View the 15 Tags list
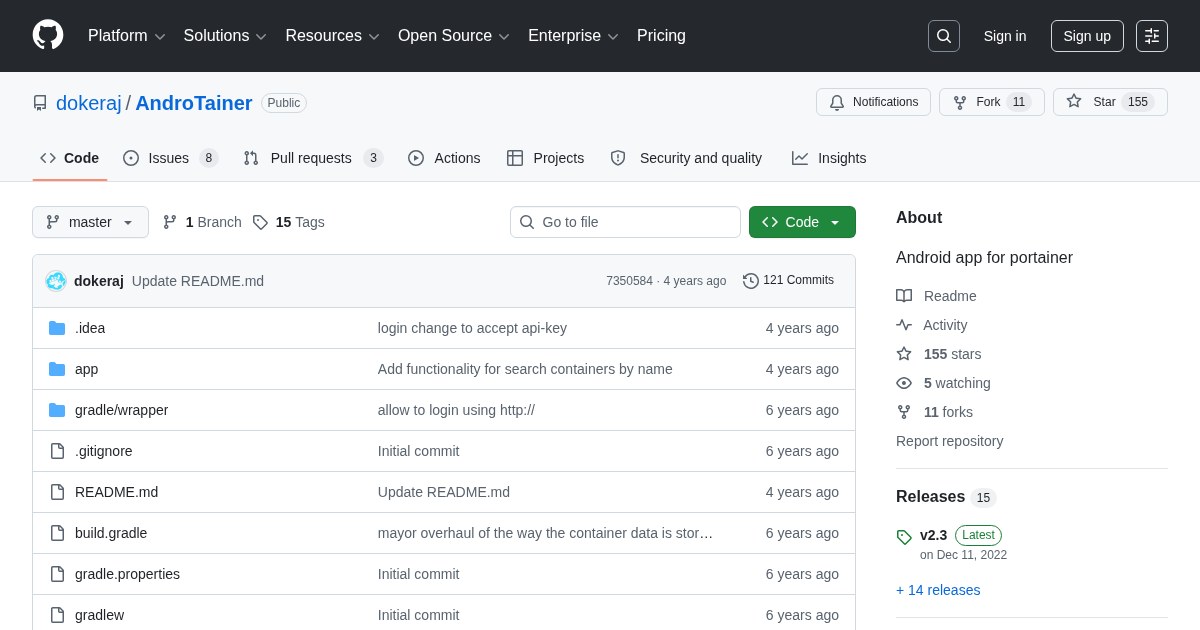 point(288,222)
